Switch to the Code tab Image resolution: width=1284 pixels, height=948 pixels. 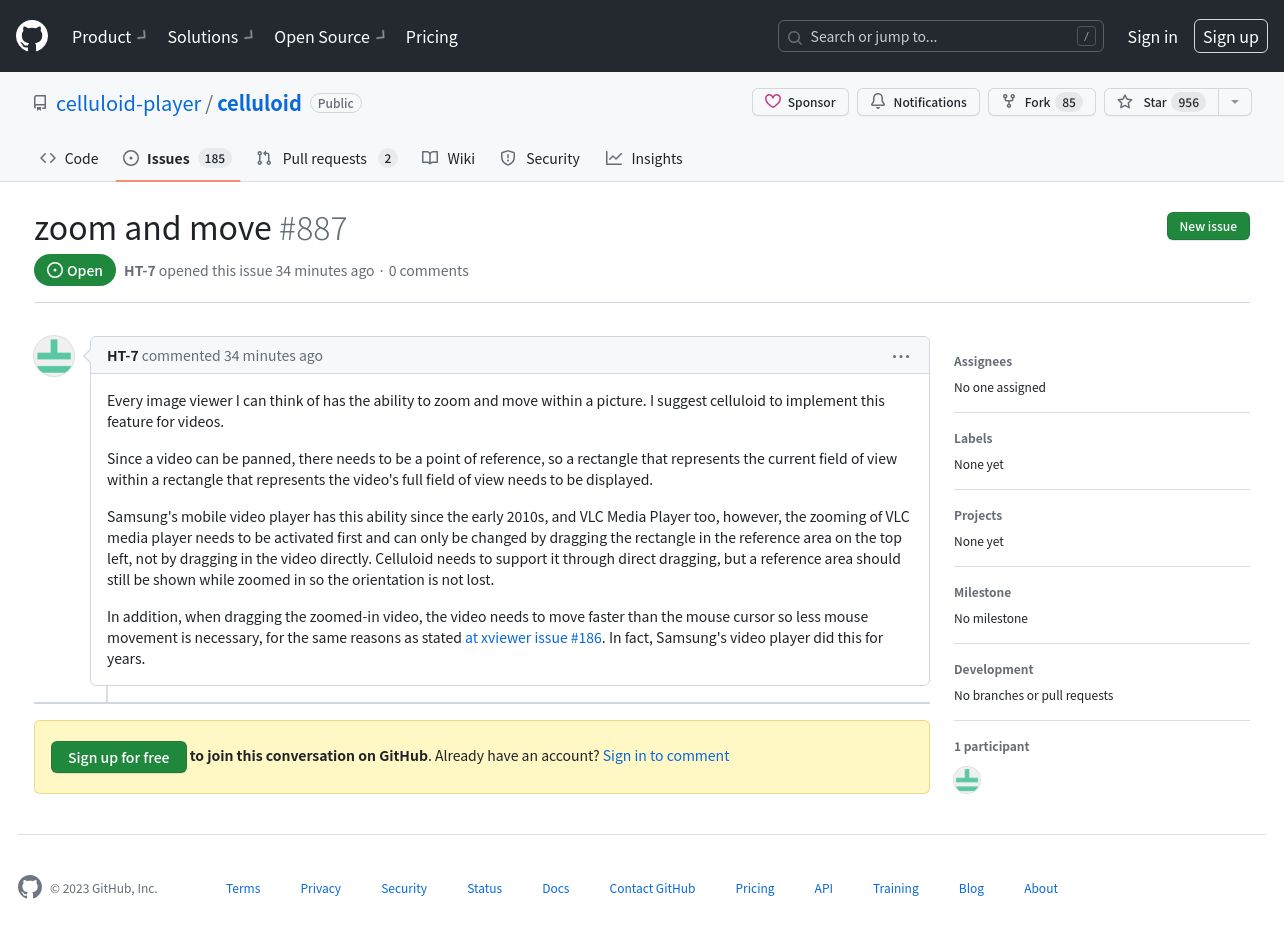(x=69, y=158)
